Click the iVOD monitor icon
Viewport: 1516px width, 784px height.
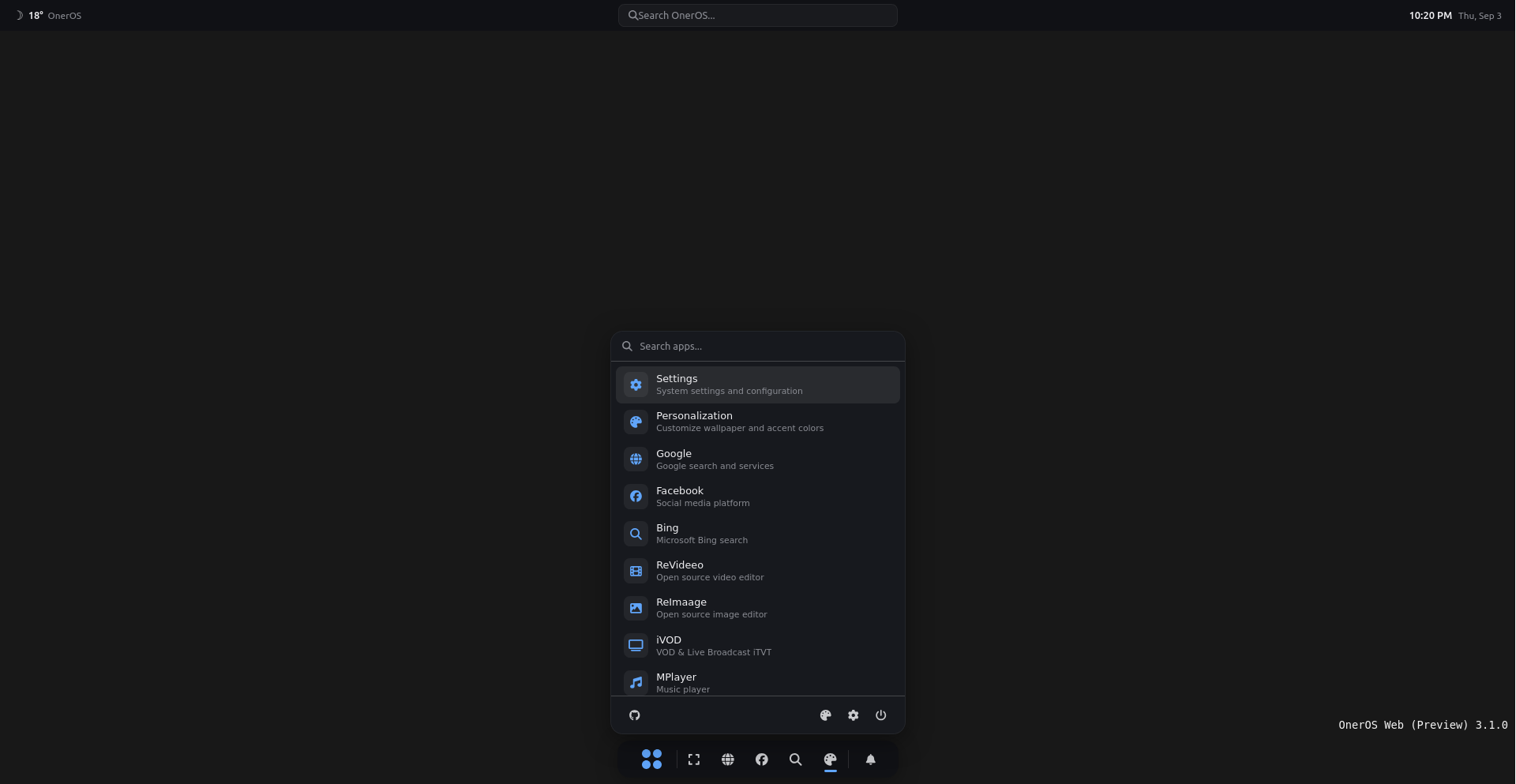point(636,646)
